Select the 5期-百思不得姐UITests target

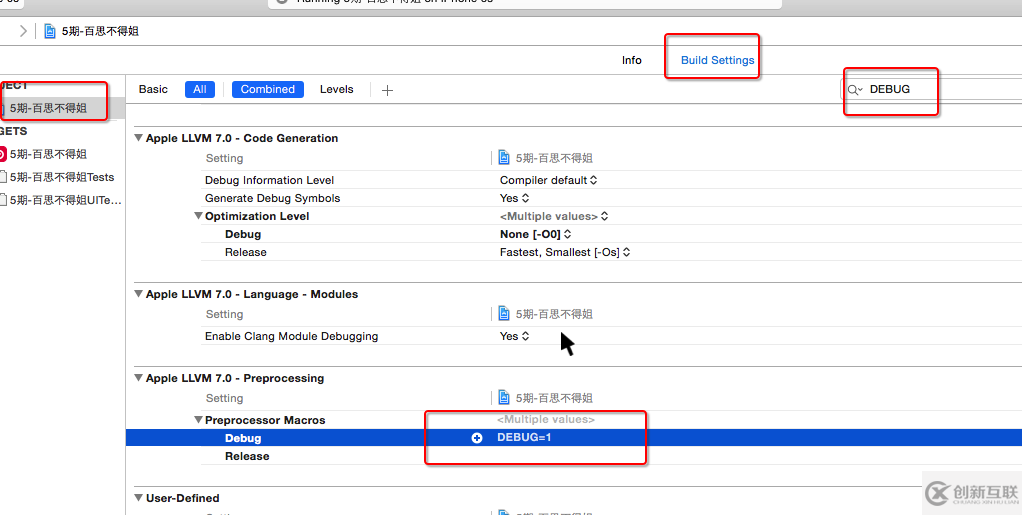click(65, 200)
